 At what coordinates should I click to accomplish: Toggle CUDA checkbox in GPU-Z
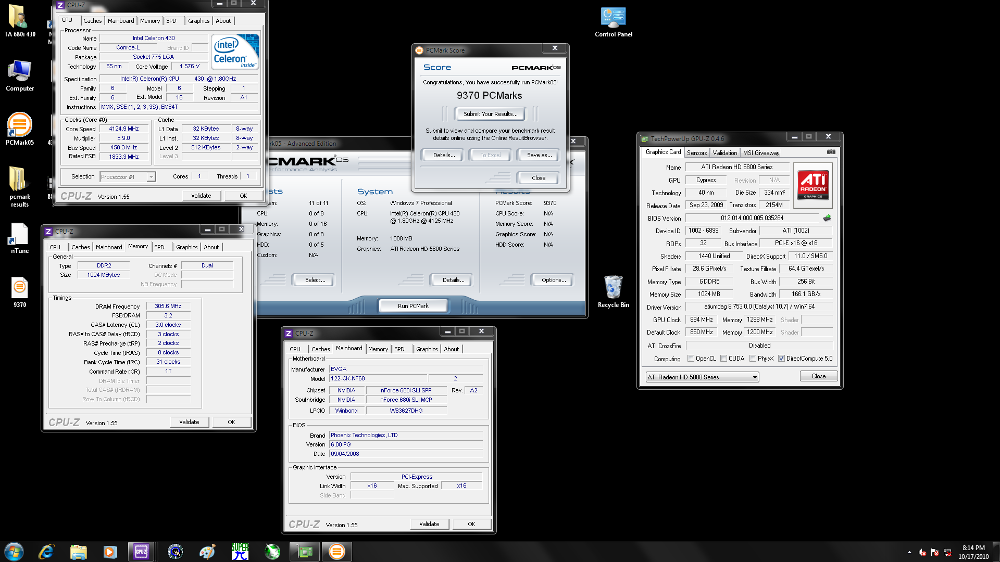(x=723, y=359)
